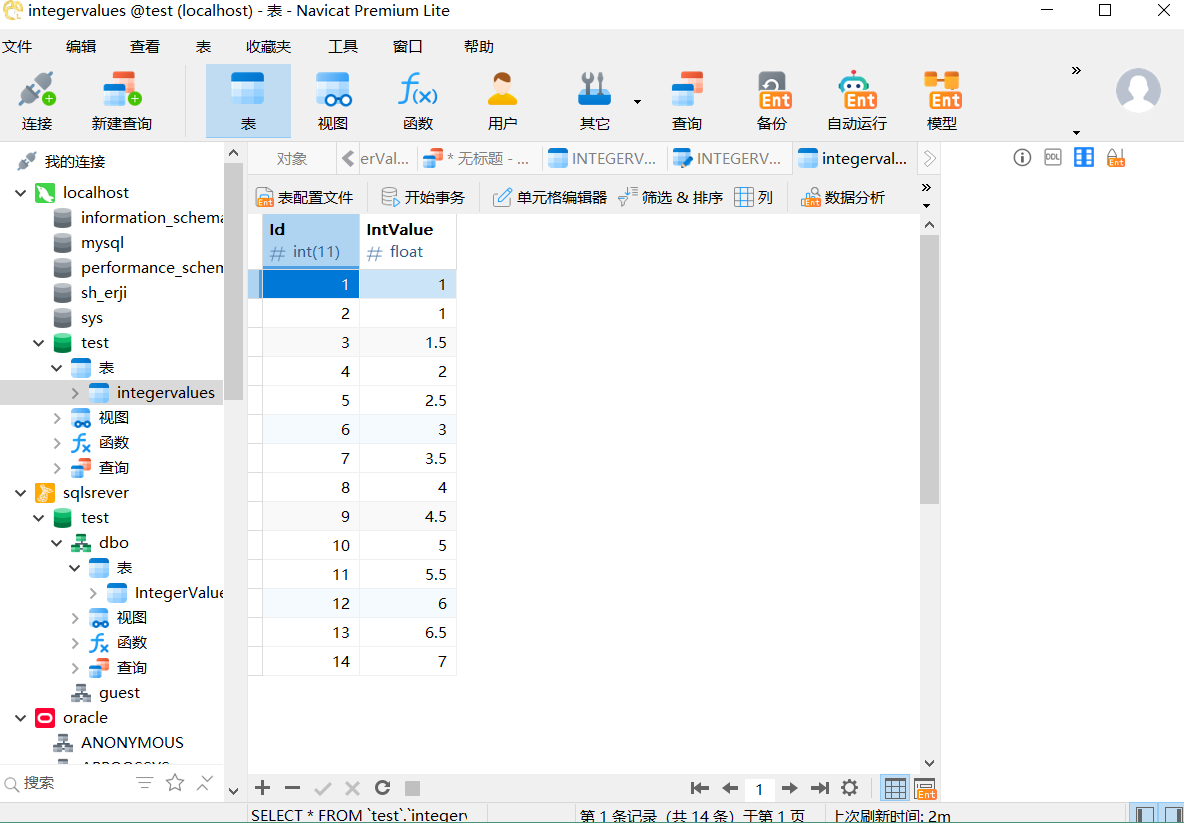1184x826 pixels.
Task: Click the data grid vertical scrollbar
Action: point(930,369)
